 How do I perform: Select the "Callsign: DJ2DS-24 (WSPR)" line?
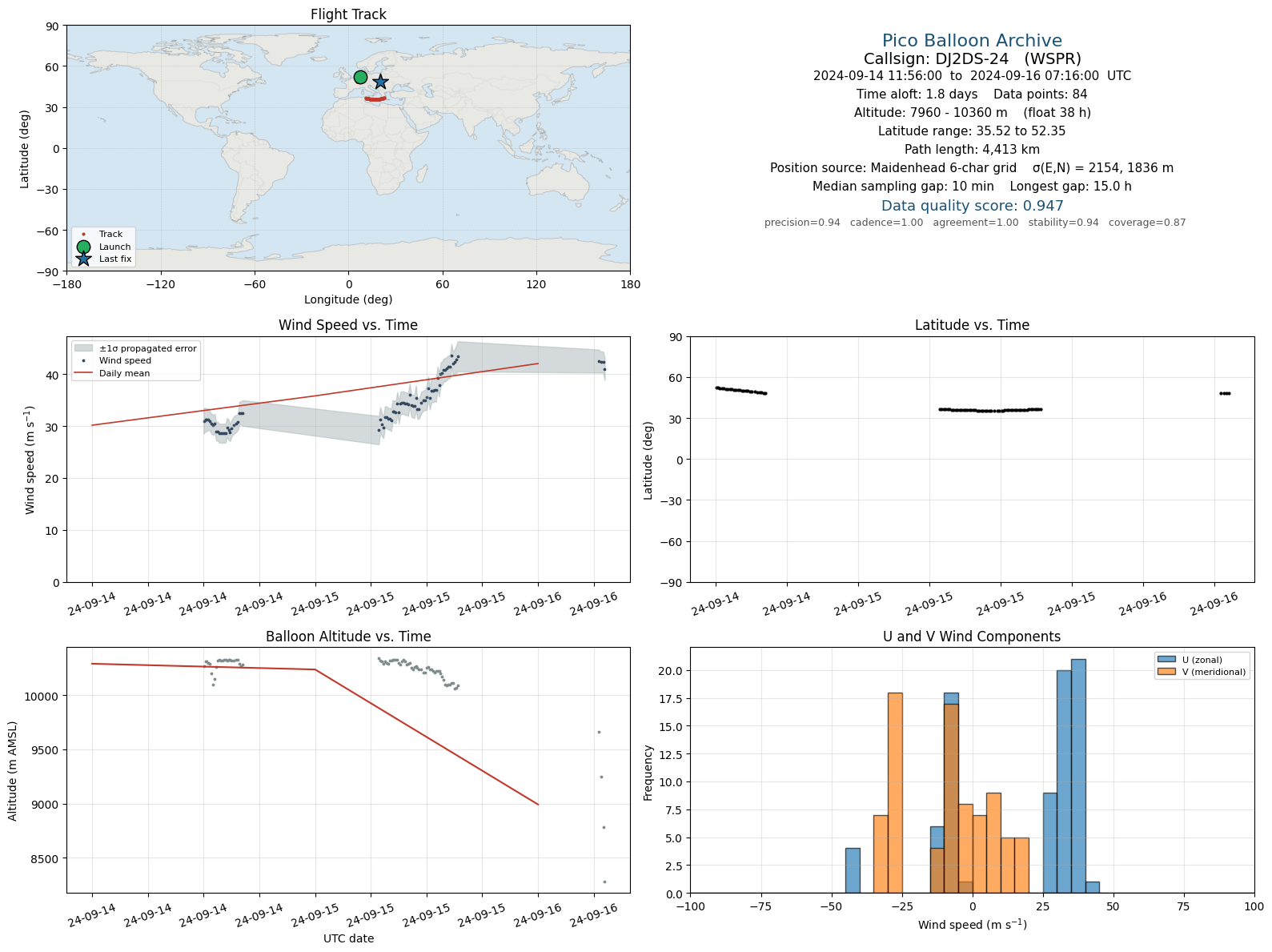click(972, 58)
